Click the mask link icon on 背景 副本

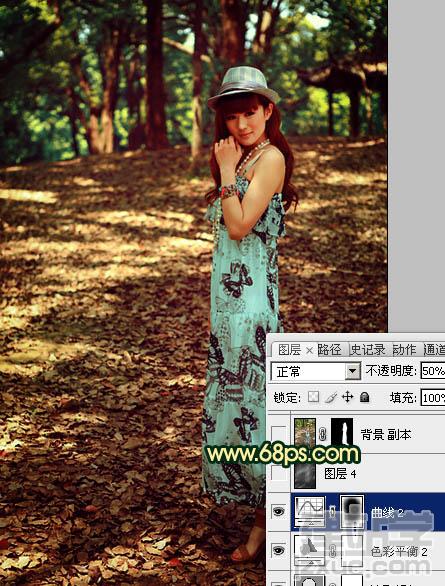pyautogui.click(x=323, y=434)
